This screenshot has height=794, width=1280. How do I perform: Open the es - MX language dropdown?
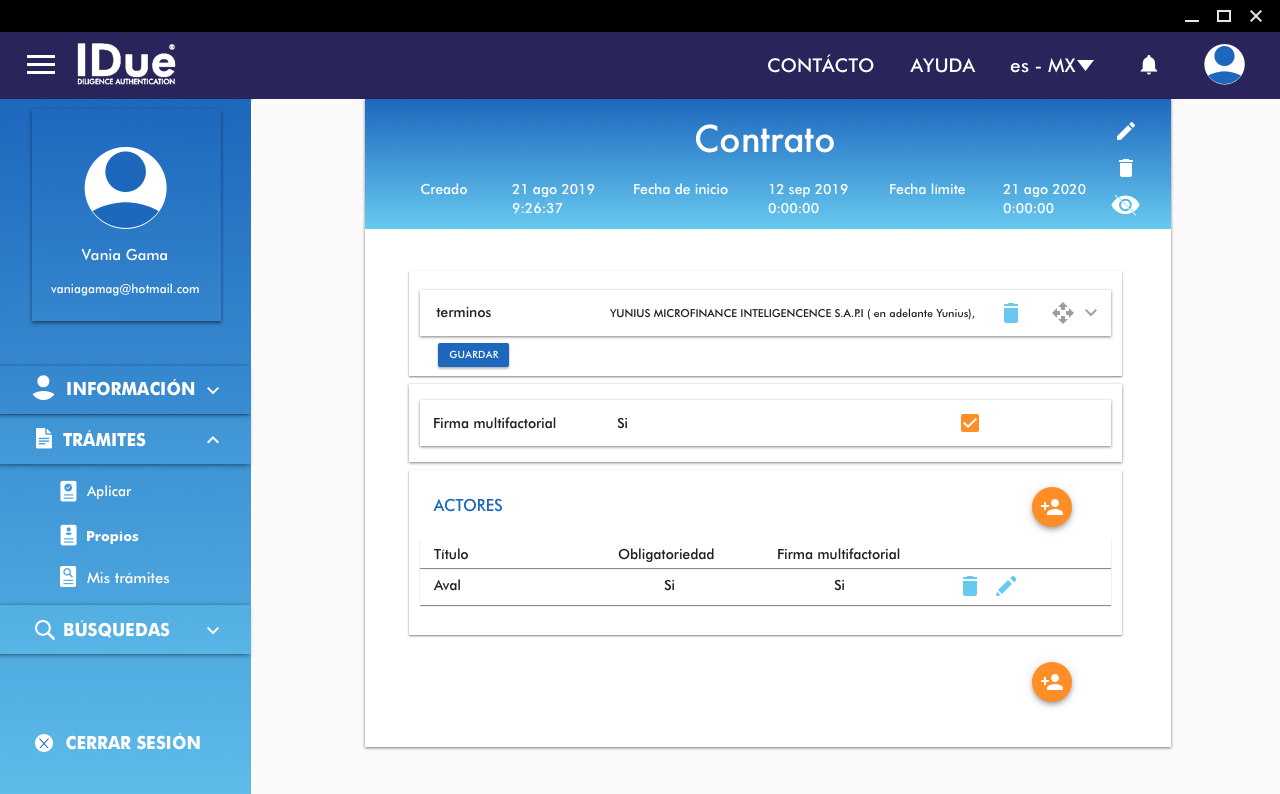tap(1051, 66)
